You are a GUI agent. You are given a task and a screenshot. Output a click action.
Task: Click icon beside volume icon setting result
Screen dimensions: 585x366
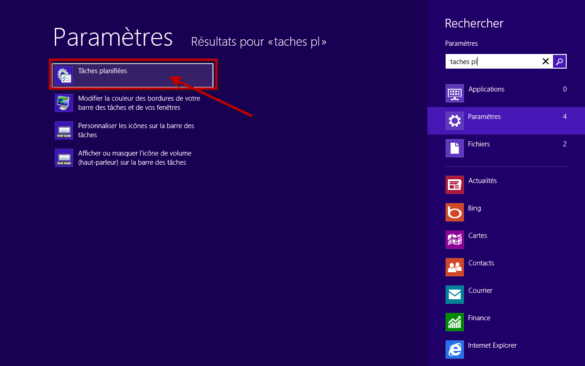tap(64, 158)
